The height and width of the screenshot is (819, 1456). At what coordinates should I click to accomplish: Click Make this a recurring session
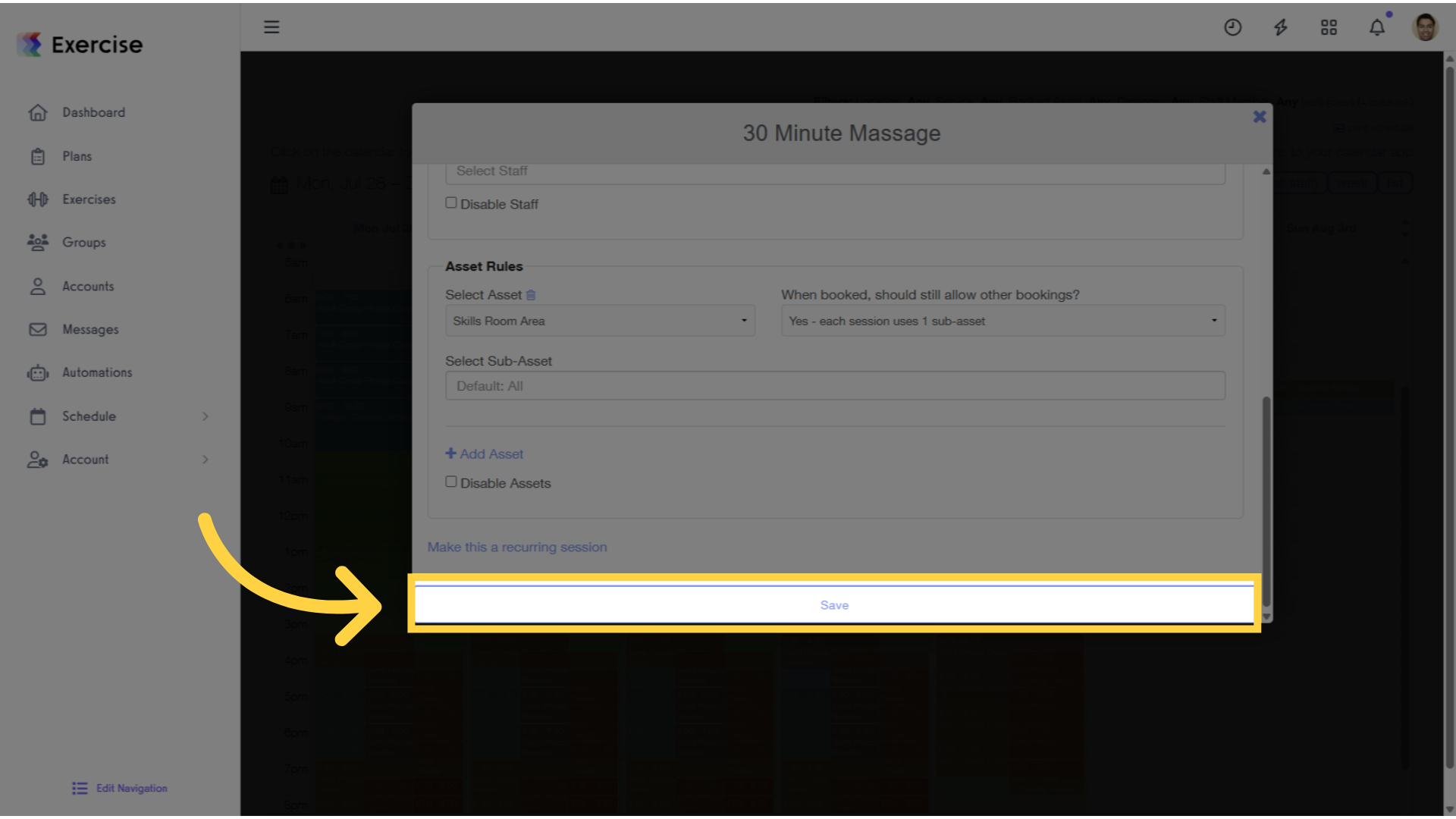coord(517,547)
